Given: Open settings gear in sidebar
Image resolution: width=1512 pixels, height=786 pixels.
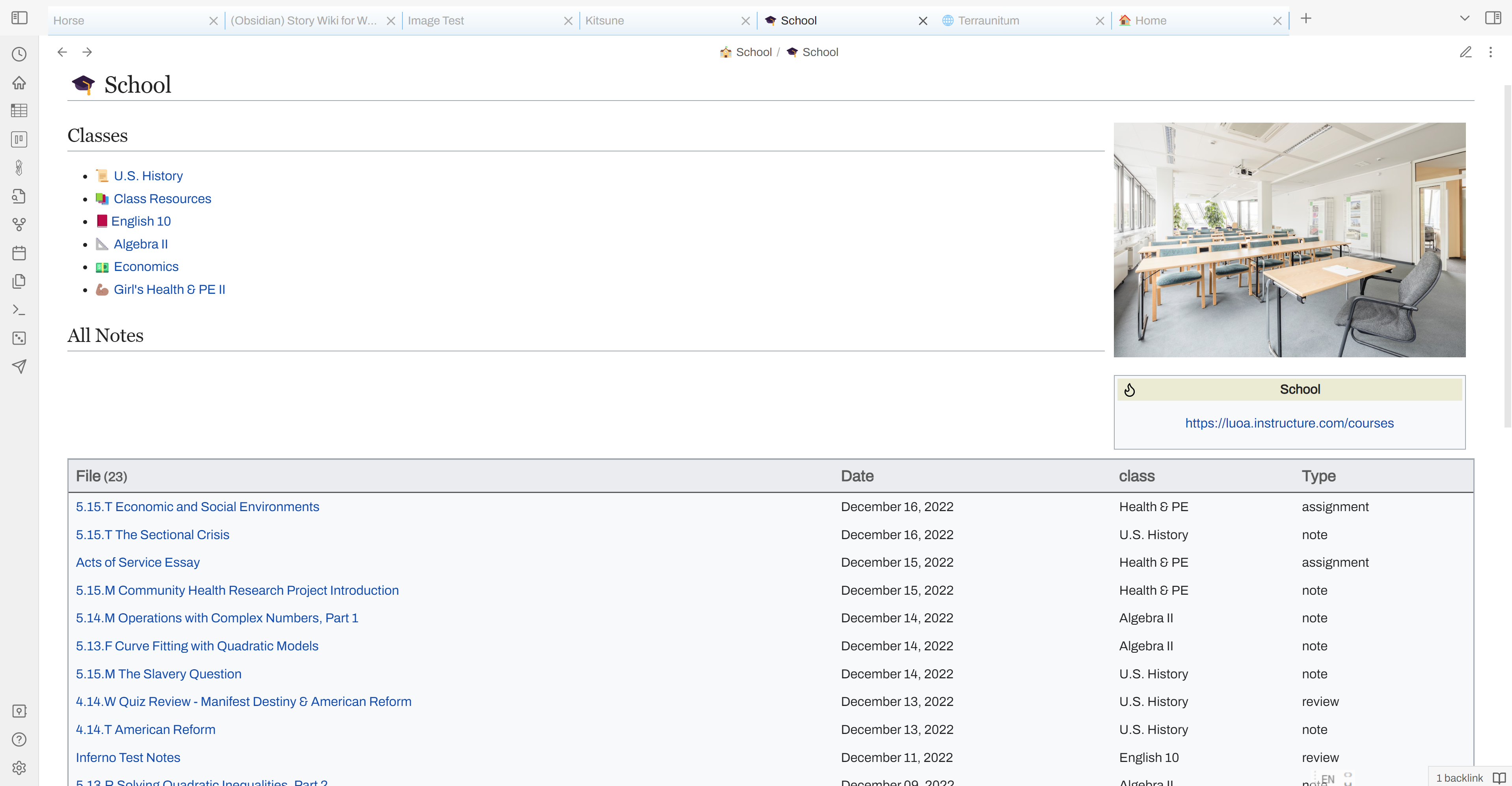Looking at the screenshot, I should pyautogui.click(x=19, y=767).
